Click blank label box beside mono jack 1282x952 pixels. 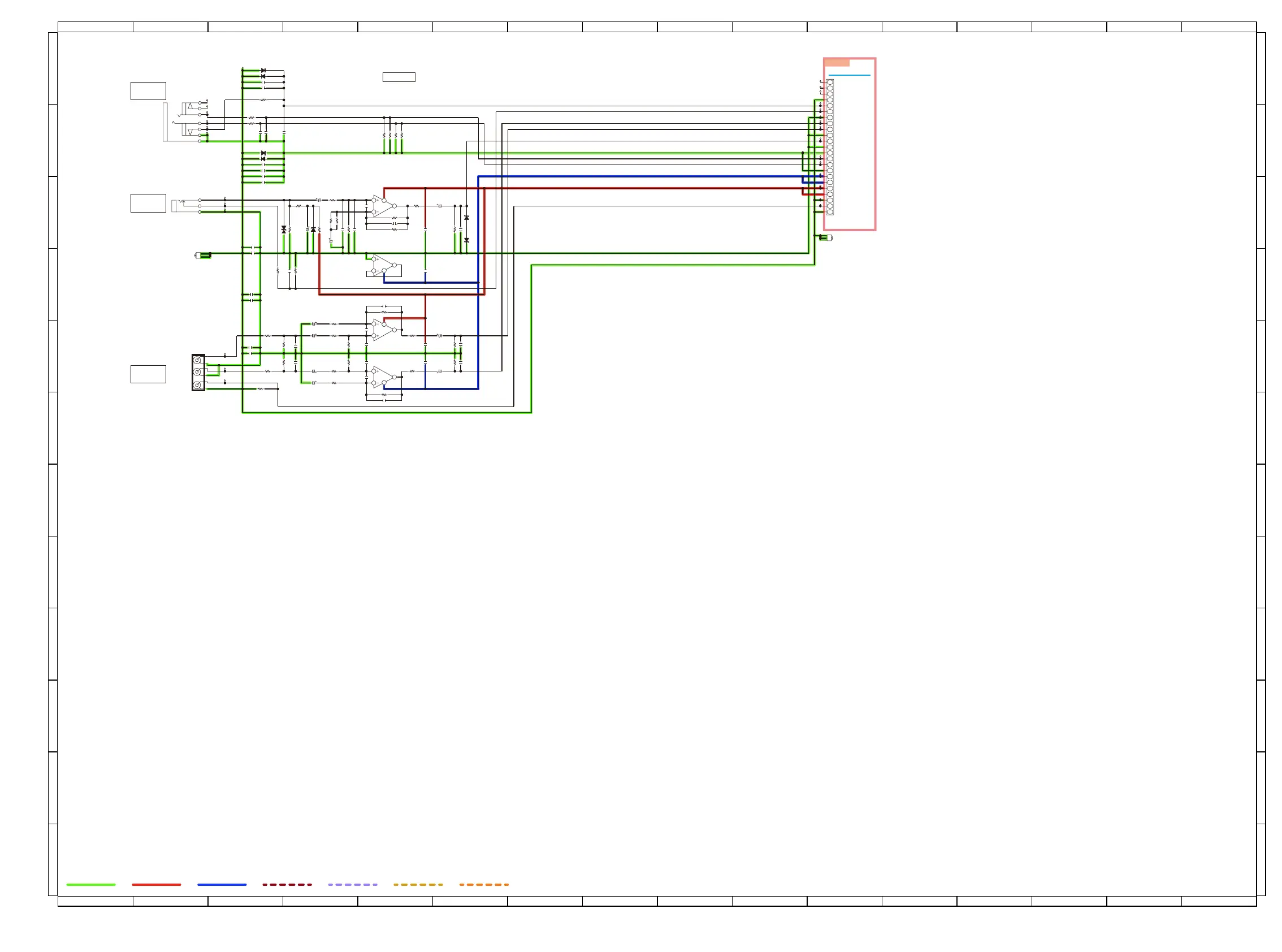point(148,204)
